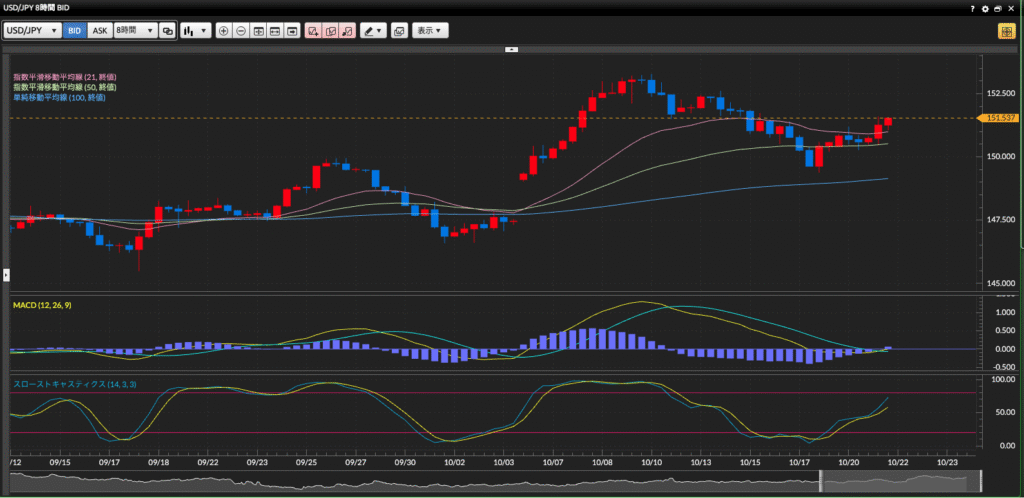
Task: Open the 表示 display menu
Action: [431, 31]
